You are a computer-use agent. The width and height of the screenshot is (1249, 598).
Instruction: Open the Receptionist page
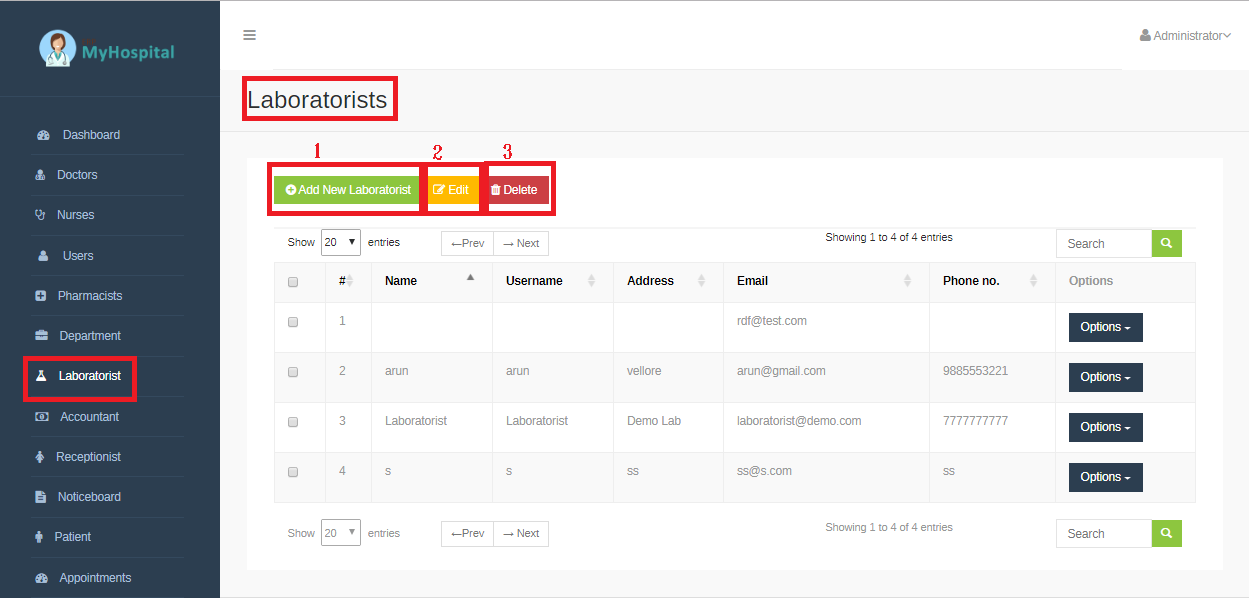pos(88,457)
